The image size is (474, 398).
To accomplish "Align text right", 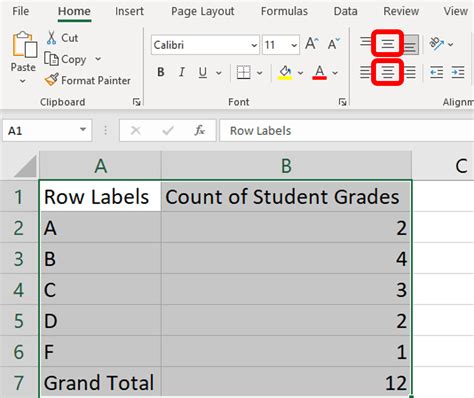I will pyautogui.click(x=410, y=72).
